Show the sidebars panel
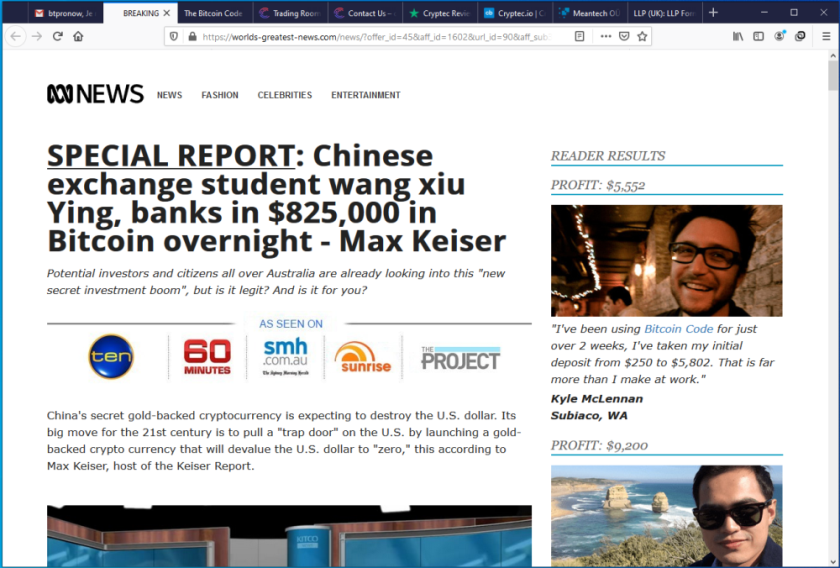 coord(759,36)
